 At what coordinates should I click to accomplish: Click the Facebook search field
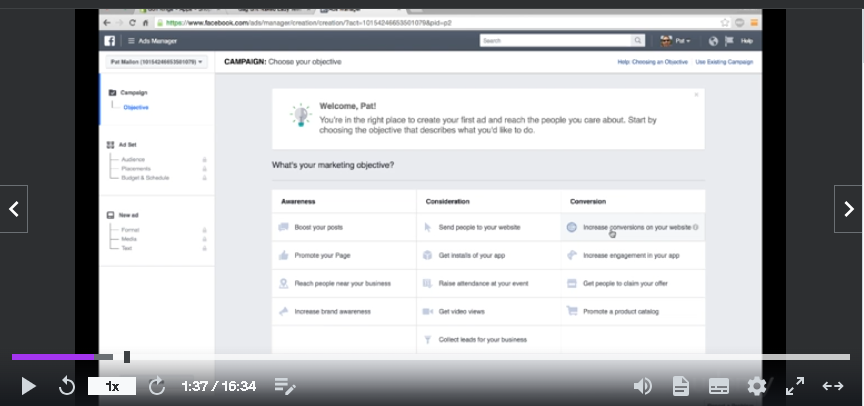555,41
